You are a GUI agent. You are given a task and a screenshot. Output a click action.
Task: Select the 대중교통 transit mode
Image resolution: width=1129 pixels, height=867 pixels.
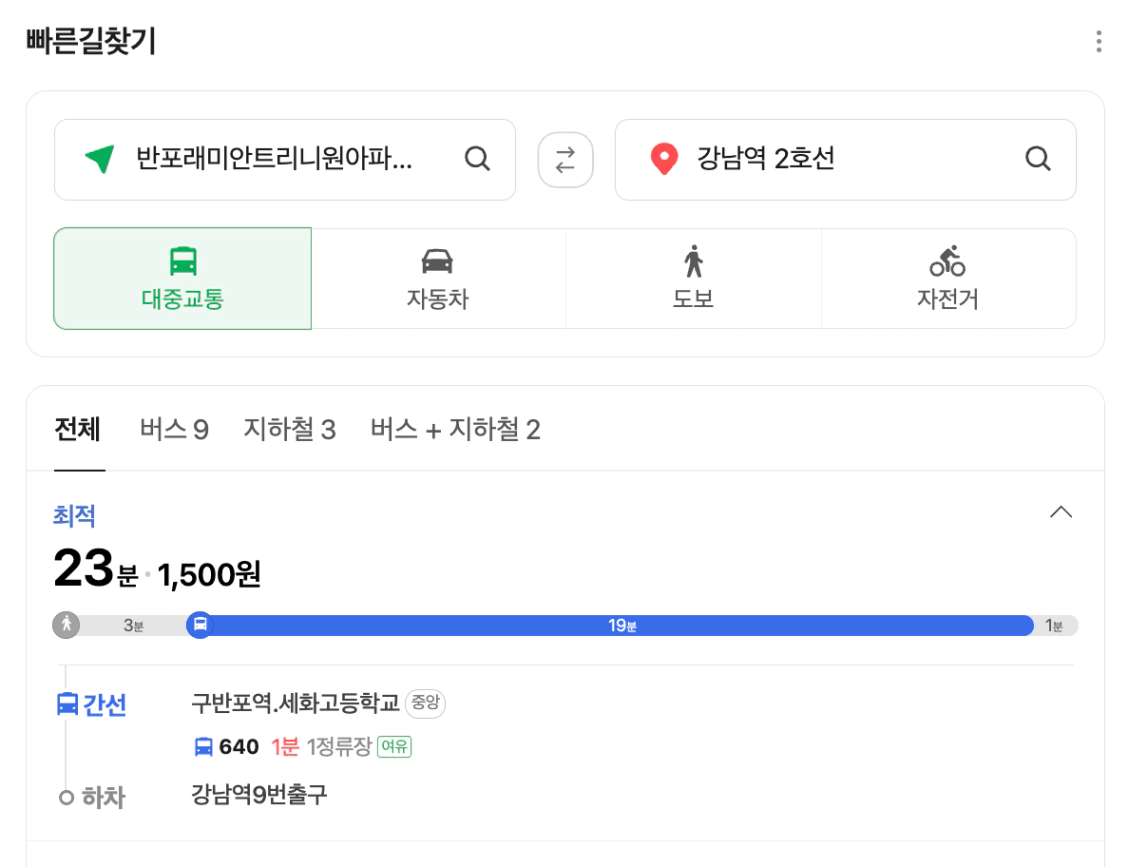click(x=182, y=278)
